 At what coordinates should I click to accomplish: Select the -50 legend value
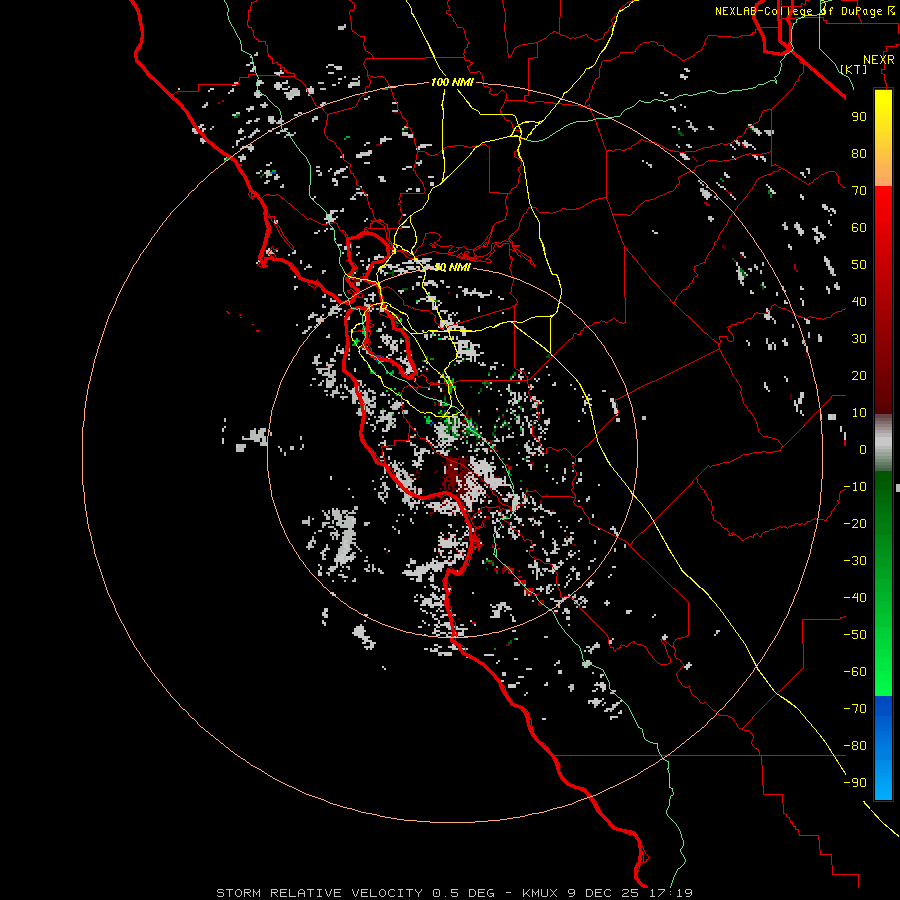(x=855, y=635)
